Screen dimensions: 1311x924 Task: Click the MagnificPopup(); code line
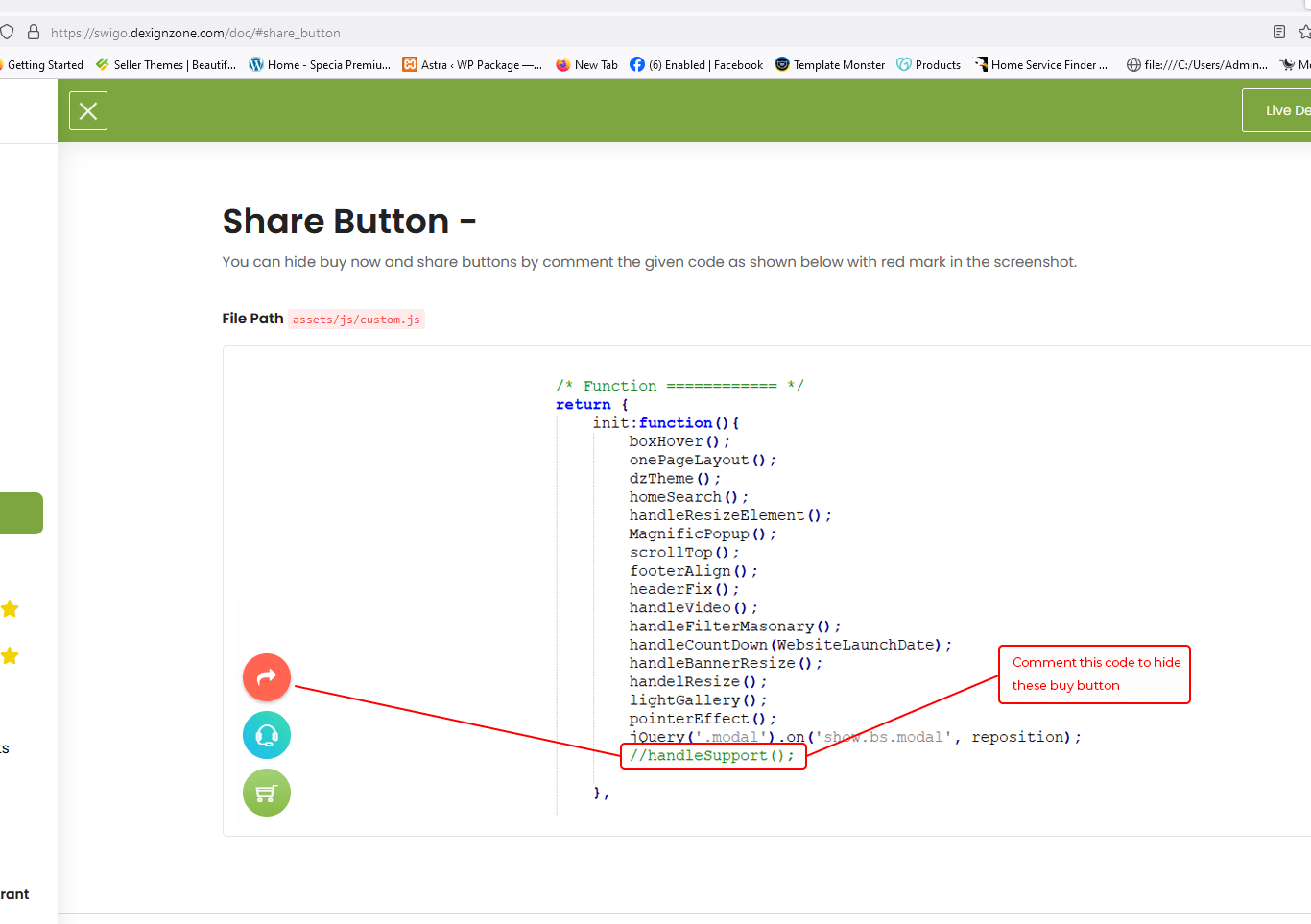tap(703, 533)
